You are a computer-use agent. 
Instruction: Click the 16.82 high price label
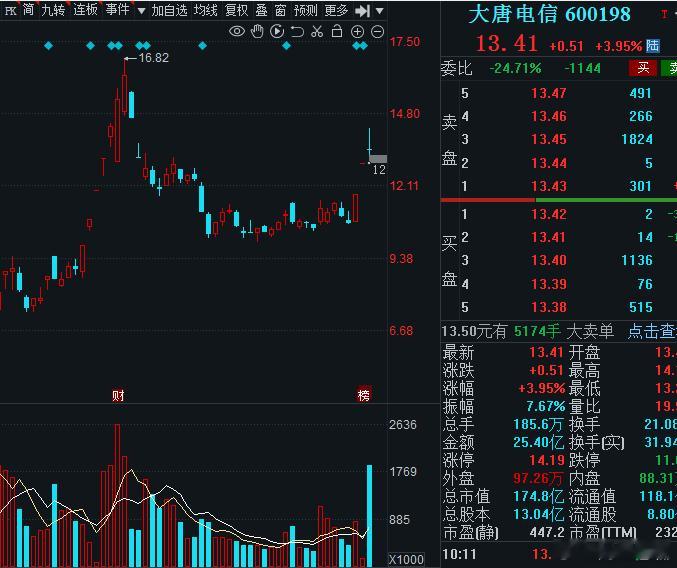click(x=153, y=58)
